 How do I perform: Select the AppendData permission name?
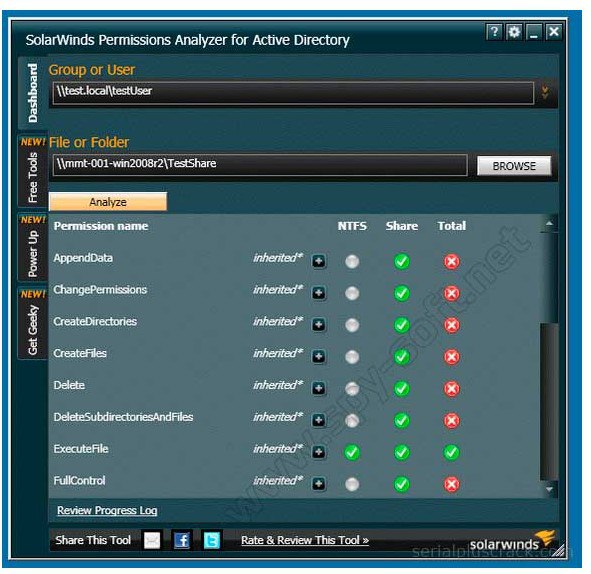point(83,258)
